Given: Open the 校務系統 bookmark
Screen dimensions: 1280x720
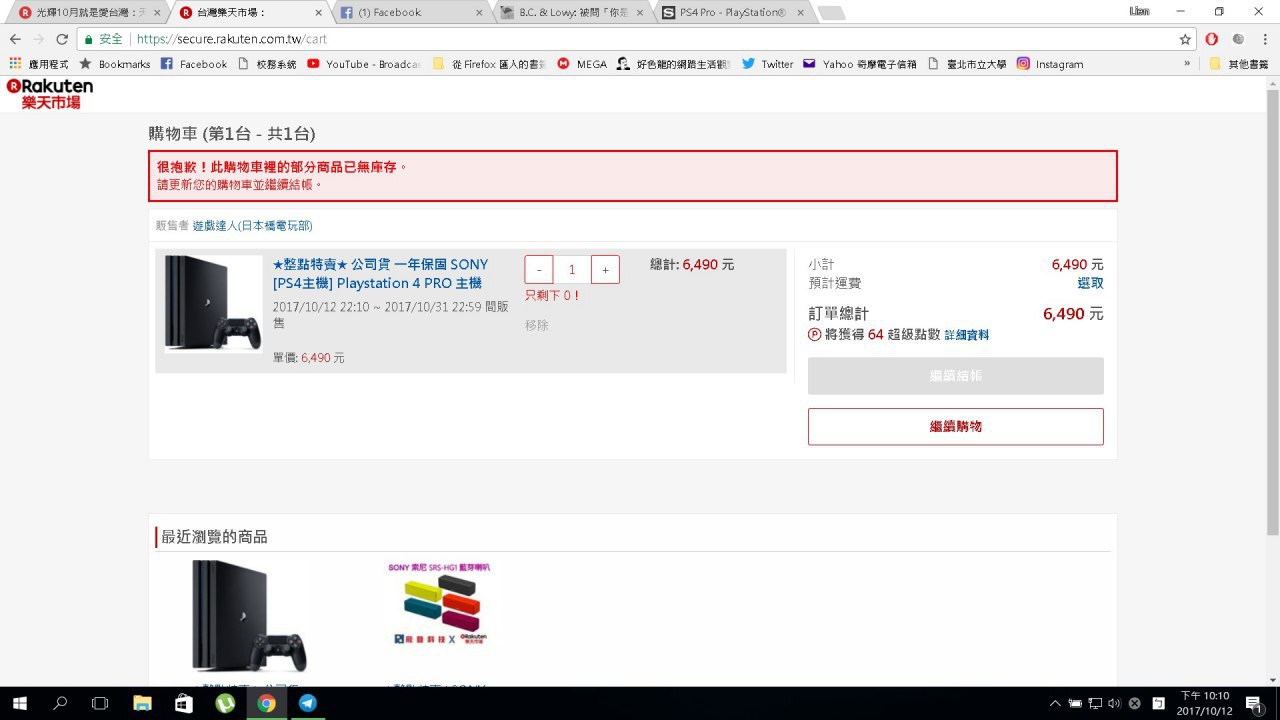Looking at the screenshot, I should tap(266, 64).
